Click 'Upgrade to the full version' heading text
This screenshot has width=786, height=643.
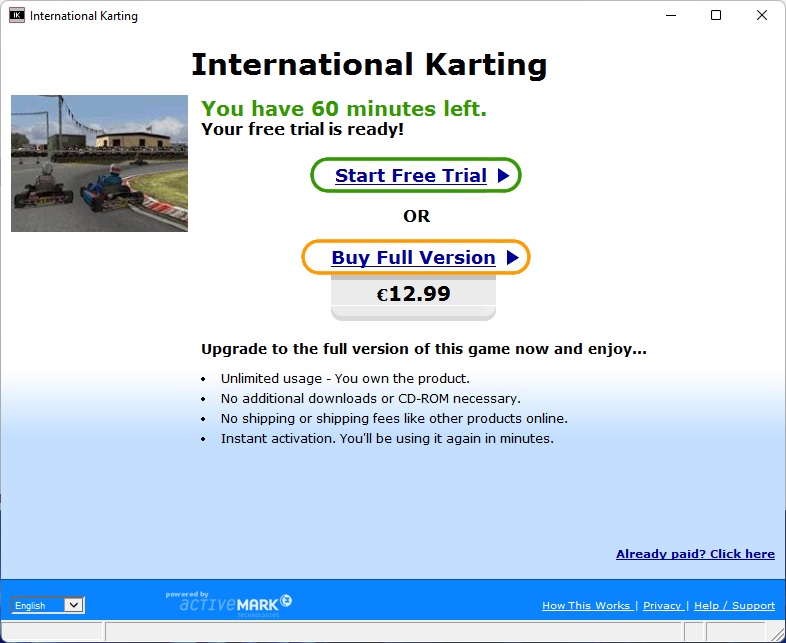click(x=424, y=349)
